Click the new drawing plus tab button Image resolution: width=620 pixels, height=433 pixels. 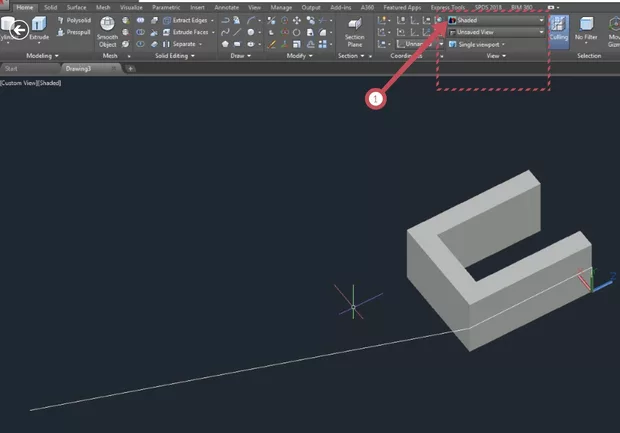coord(131,68)
